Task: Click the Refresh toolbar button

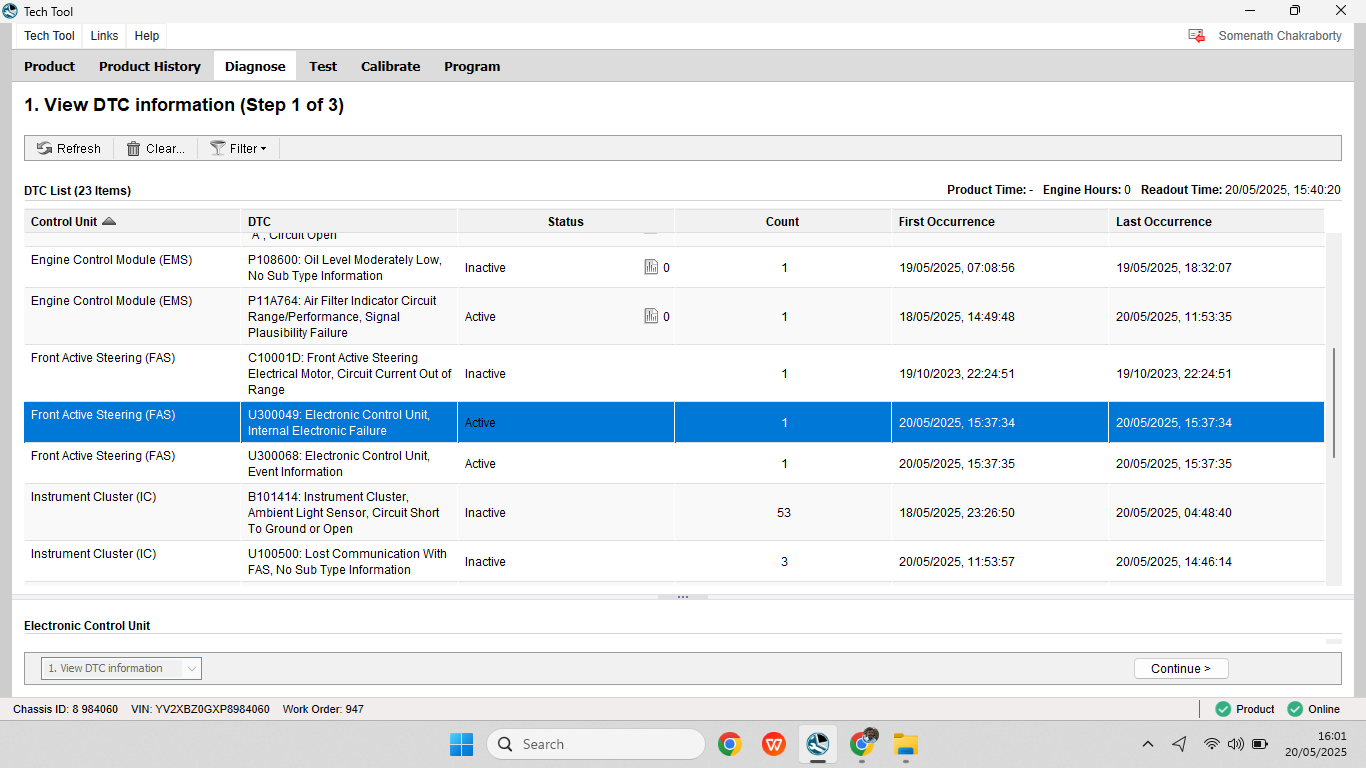Action: pos(69,148)
